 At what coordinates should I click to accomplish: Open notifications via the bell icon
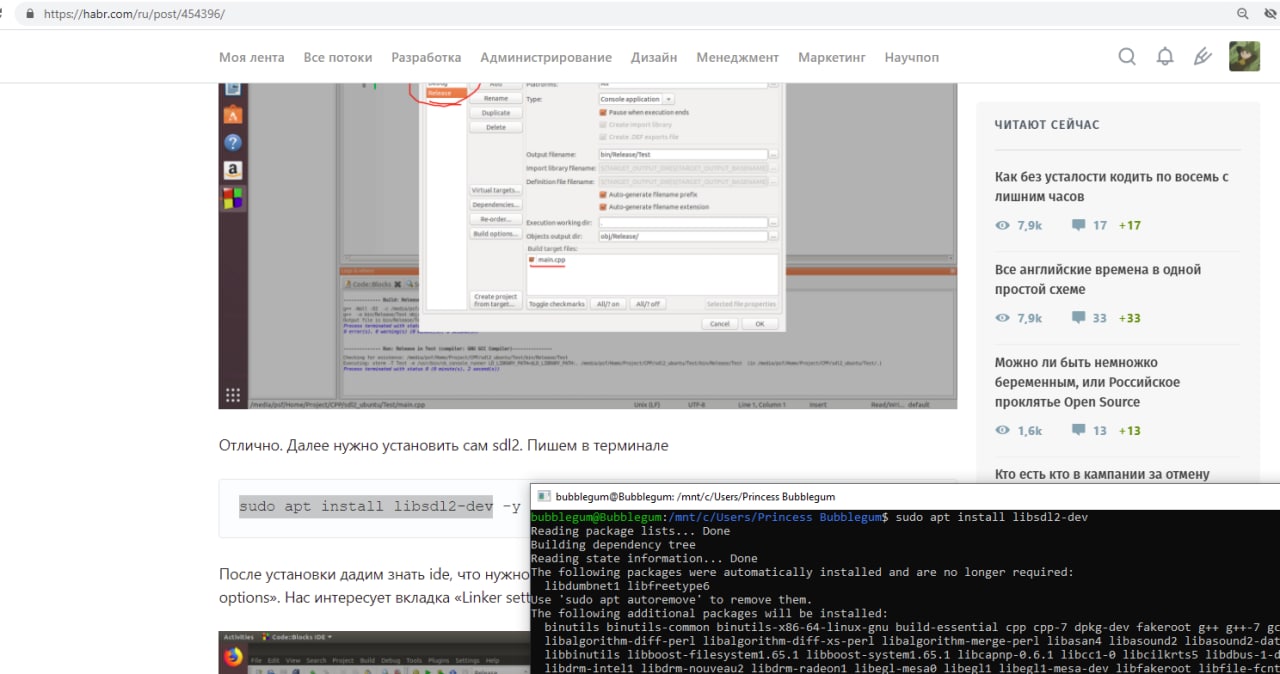[1165, 57]
